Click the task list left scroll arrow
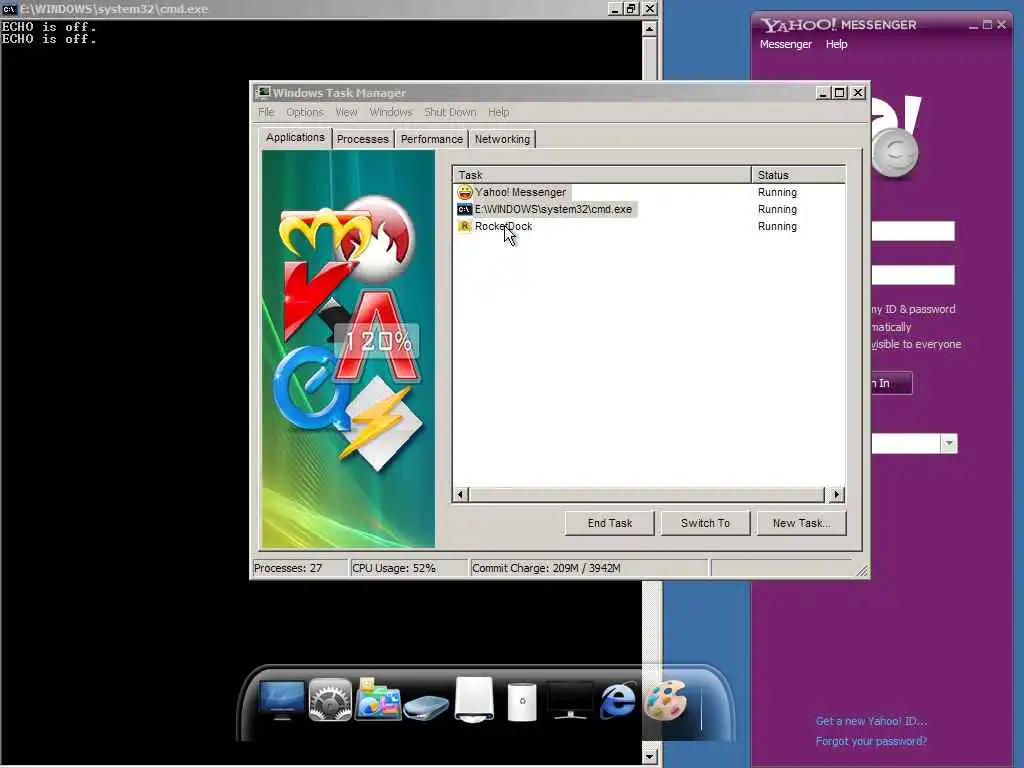1024x768 pixels. point(460,494)
